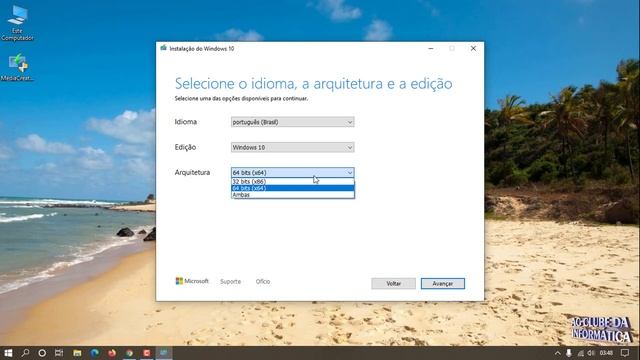Choose Ambas architecture option

[x=293, y=195]
